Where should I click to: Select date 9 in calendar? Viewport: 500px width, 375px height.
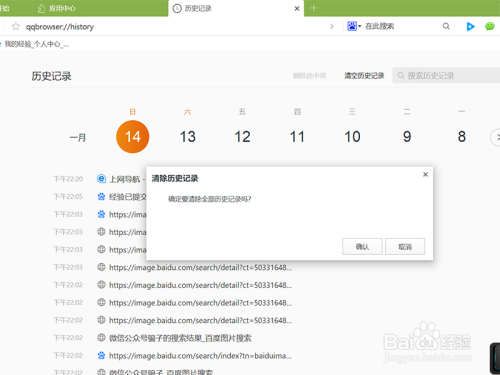coord(407,137)
